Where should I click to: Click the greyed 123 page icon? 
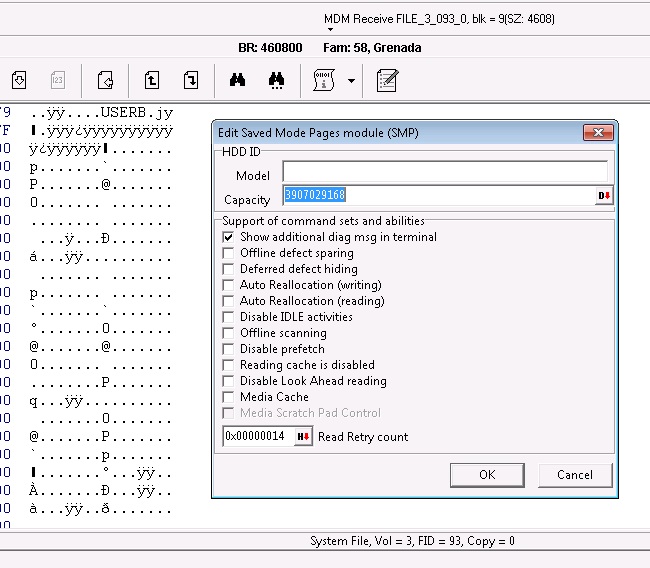[58, 80]
